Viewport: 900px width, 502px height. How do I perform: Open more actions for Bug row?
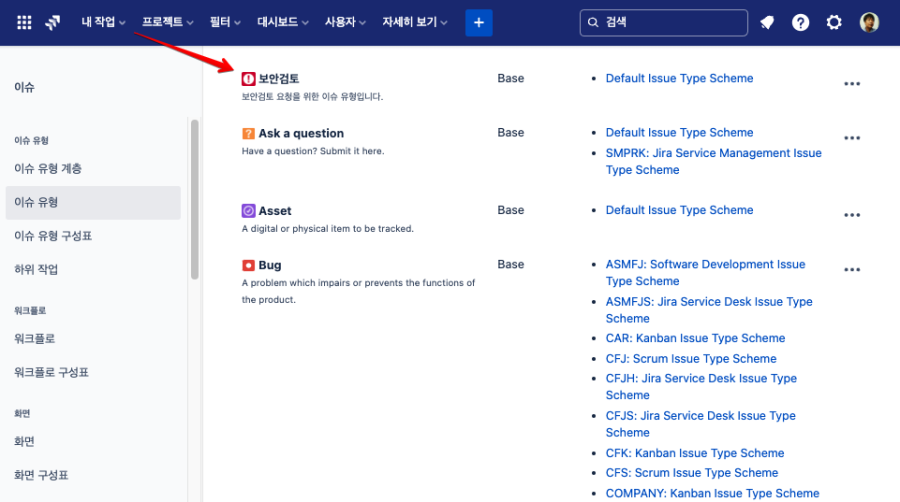(852, 270)
